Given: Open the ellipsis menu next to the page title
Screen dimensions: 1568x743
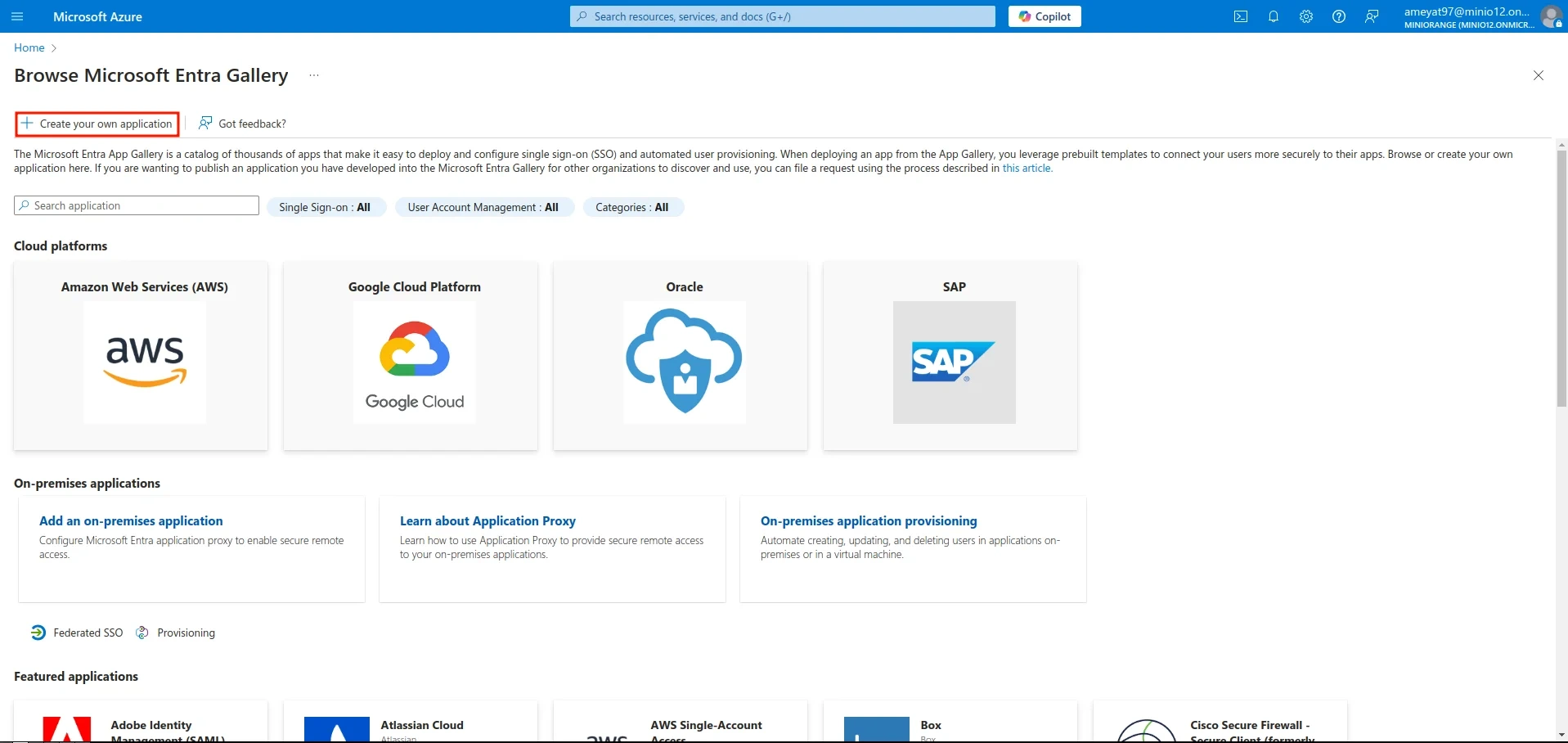Looking at the screenshot, I should pyautogui.click(x=313, y=75).
